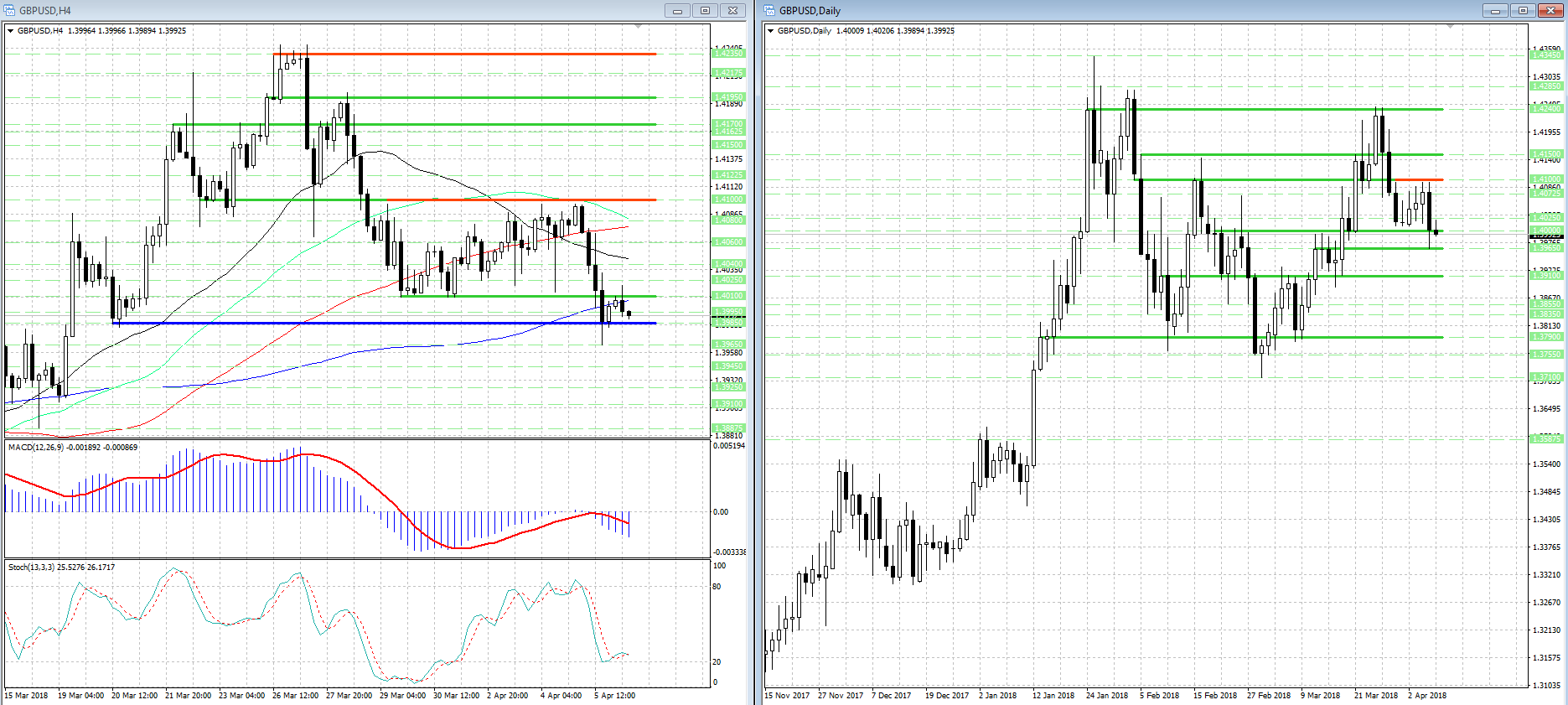The height and width of the screenshot is (705, 1568).
Task: Click the '21 Mar 20:00' time label
Action: coord(188,696)
